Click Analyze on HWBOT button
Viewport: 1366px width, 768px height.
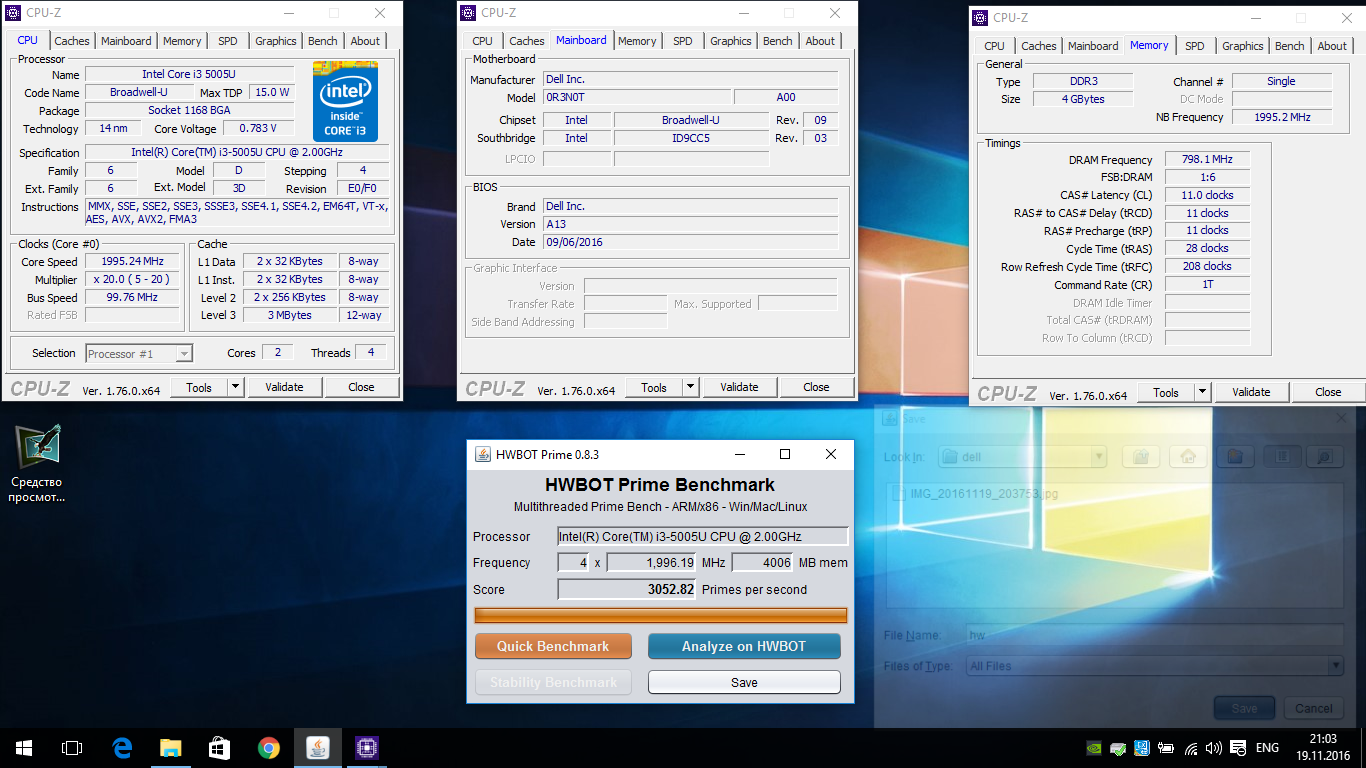[x=744, y=646]
